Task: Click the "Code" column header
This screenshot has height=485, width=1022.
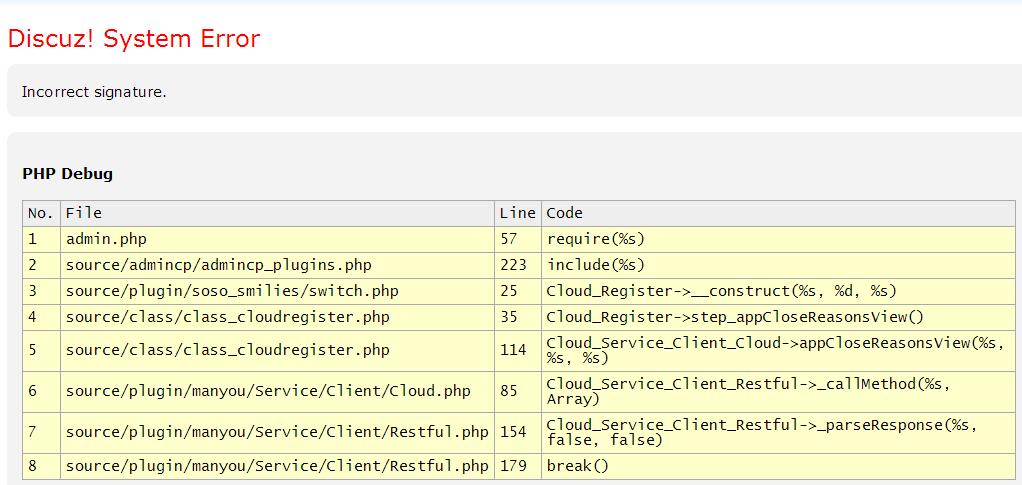Action: (x=564, y=213)
